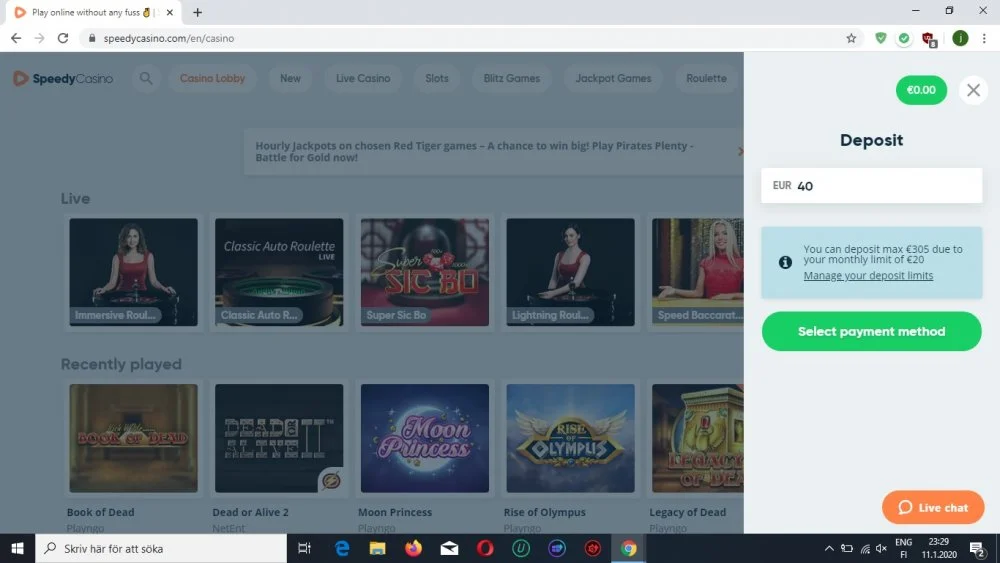Open Lightning Roulette game thumbnail
This screenshot has height=563, width=1000.
(x=570, y=272)
